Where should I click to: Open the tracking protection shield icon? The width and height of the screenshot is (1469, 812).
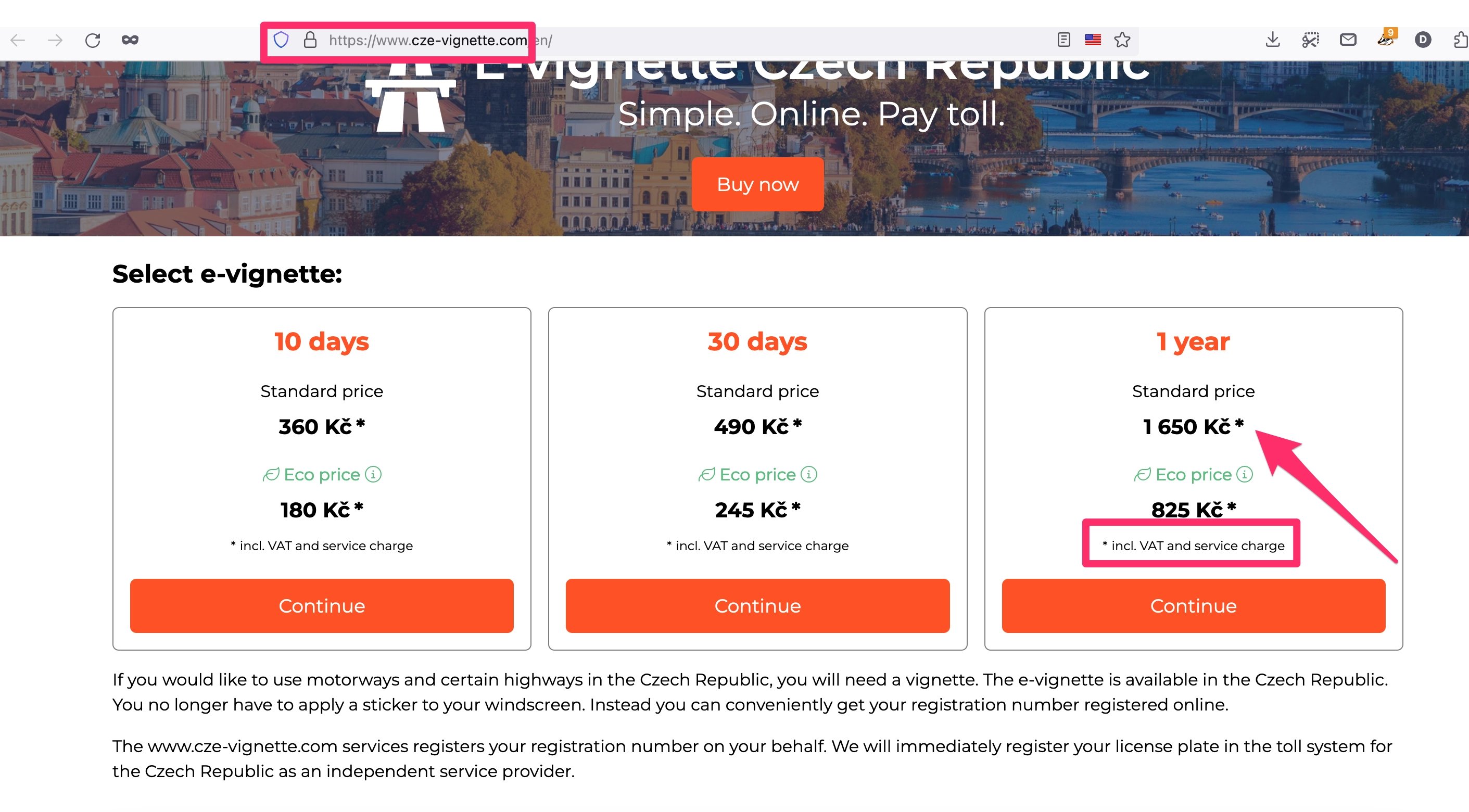281,40
